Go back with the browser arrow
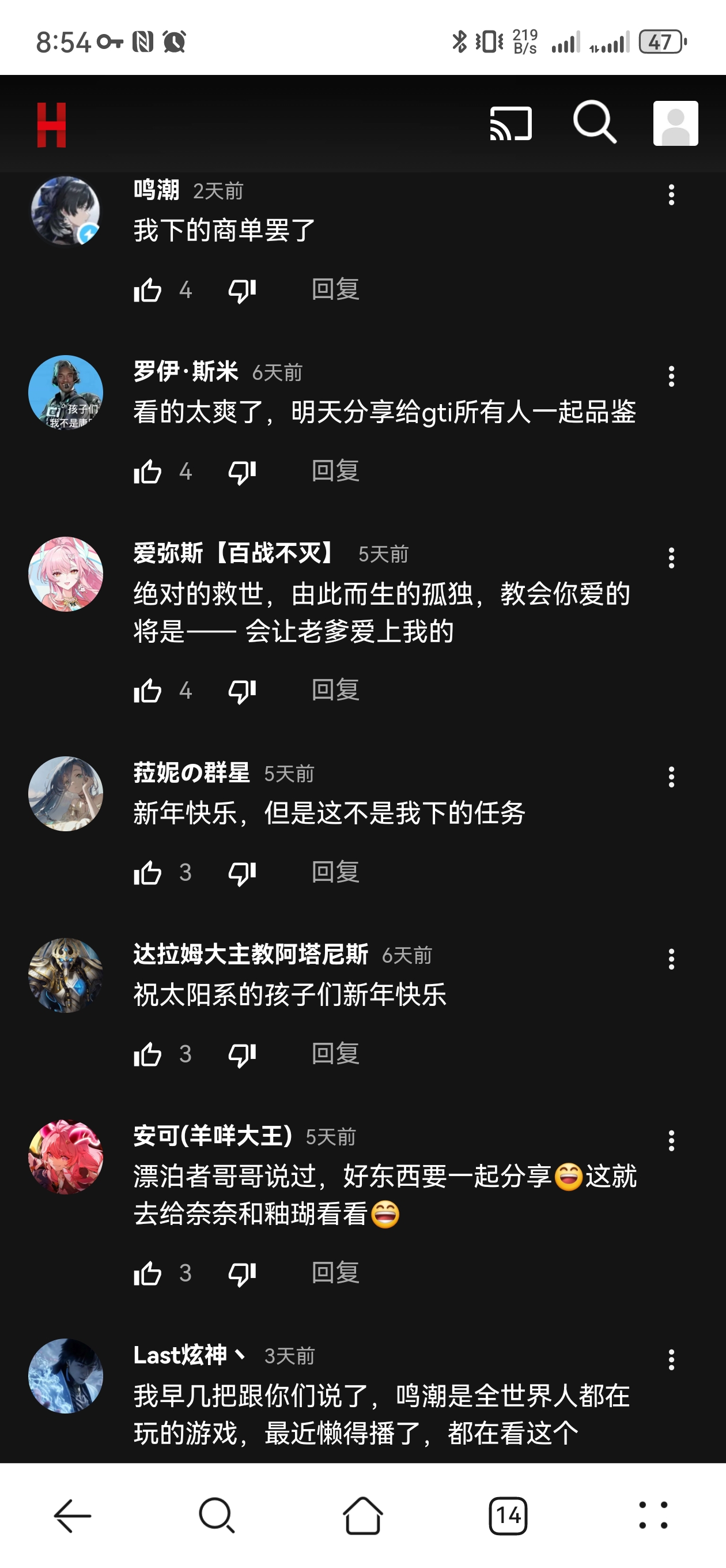This screenshot has width=726, height=1568. coord(73,1515)
